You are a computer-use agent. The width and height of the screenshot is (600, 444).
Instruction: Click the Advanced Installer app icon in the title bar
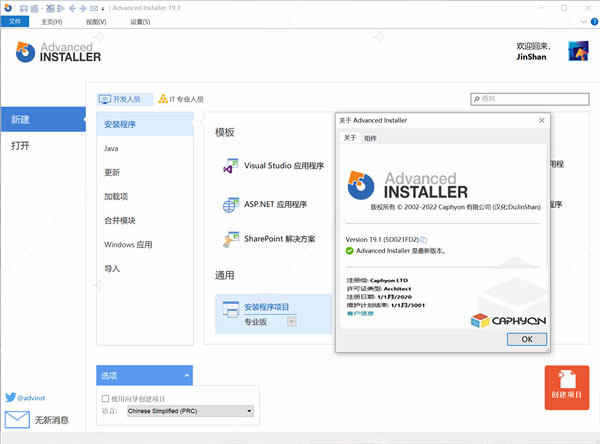click(x=8, y=8)
